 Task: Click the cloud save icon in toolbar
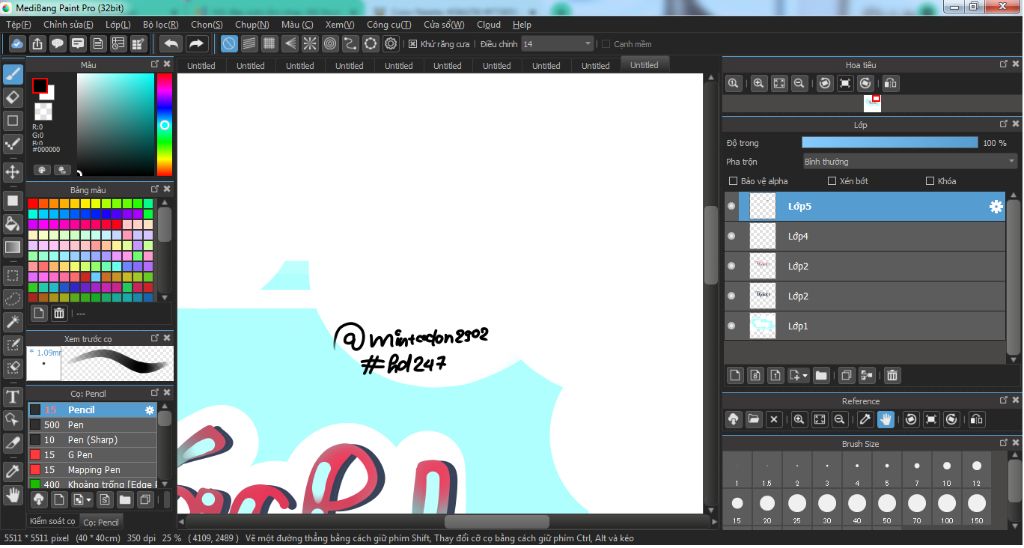[x=17, y=44]
